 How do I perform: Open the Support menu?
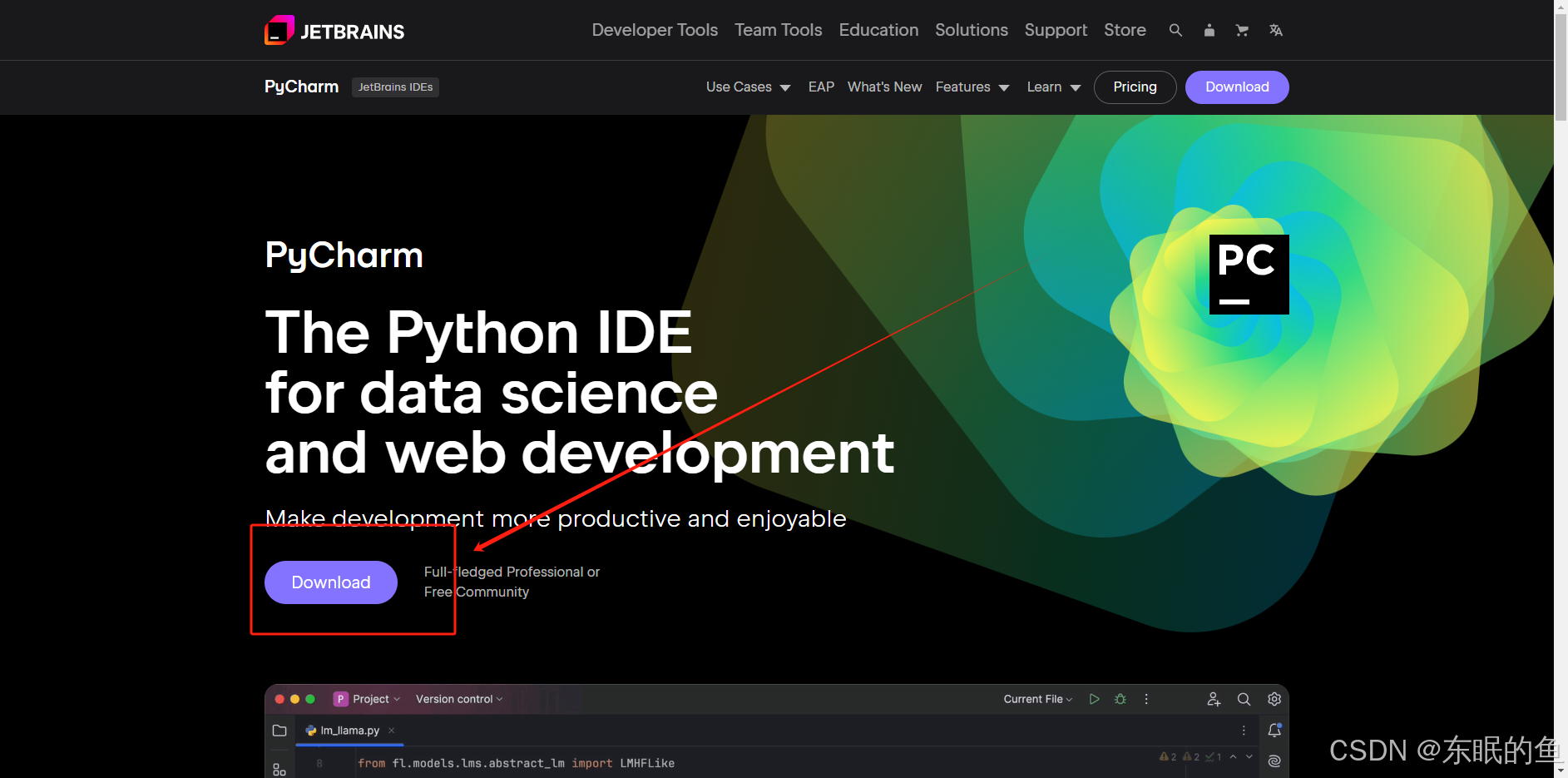[x=1056, y=30]
